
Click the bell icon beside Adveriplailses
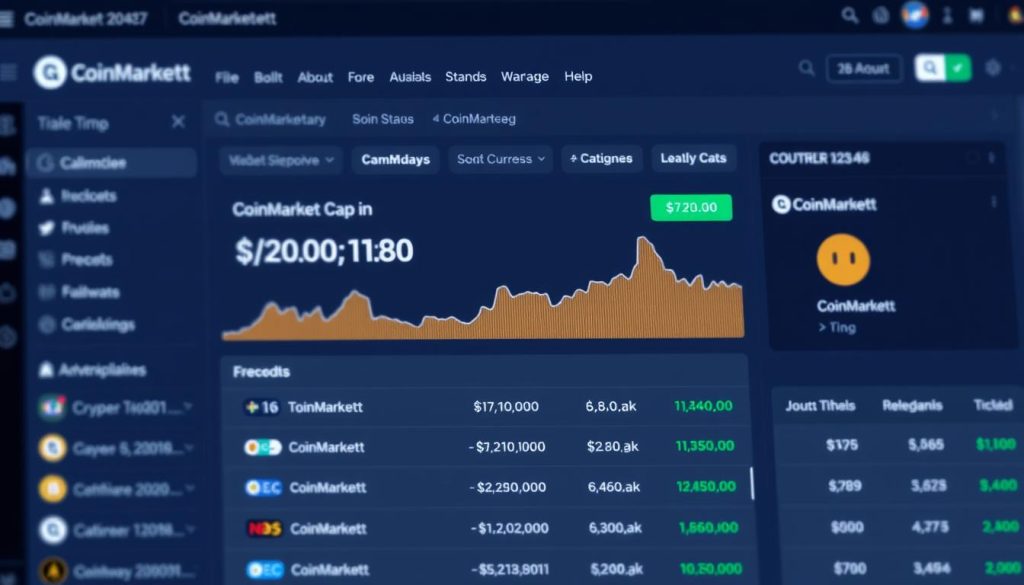coord(46,370)
